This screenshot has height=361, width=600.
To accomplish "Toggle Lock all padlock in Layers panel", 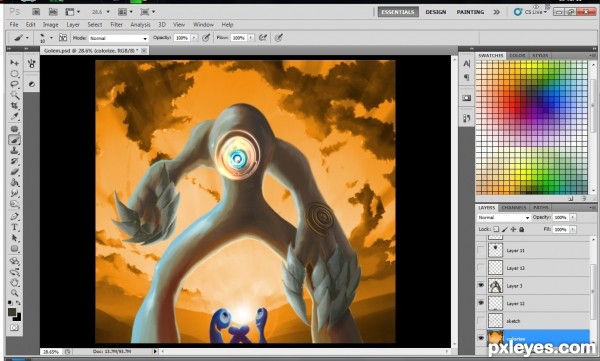I will pos(522,229).
